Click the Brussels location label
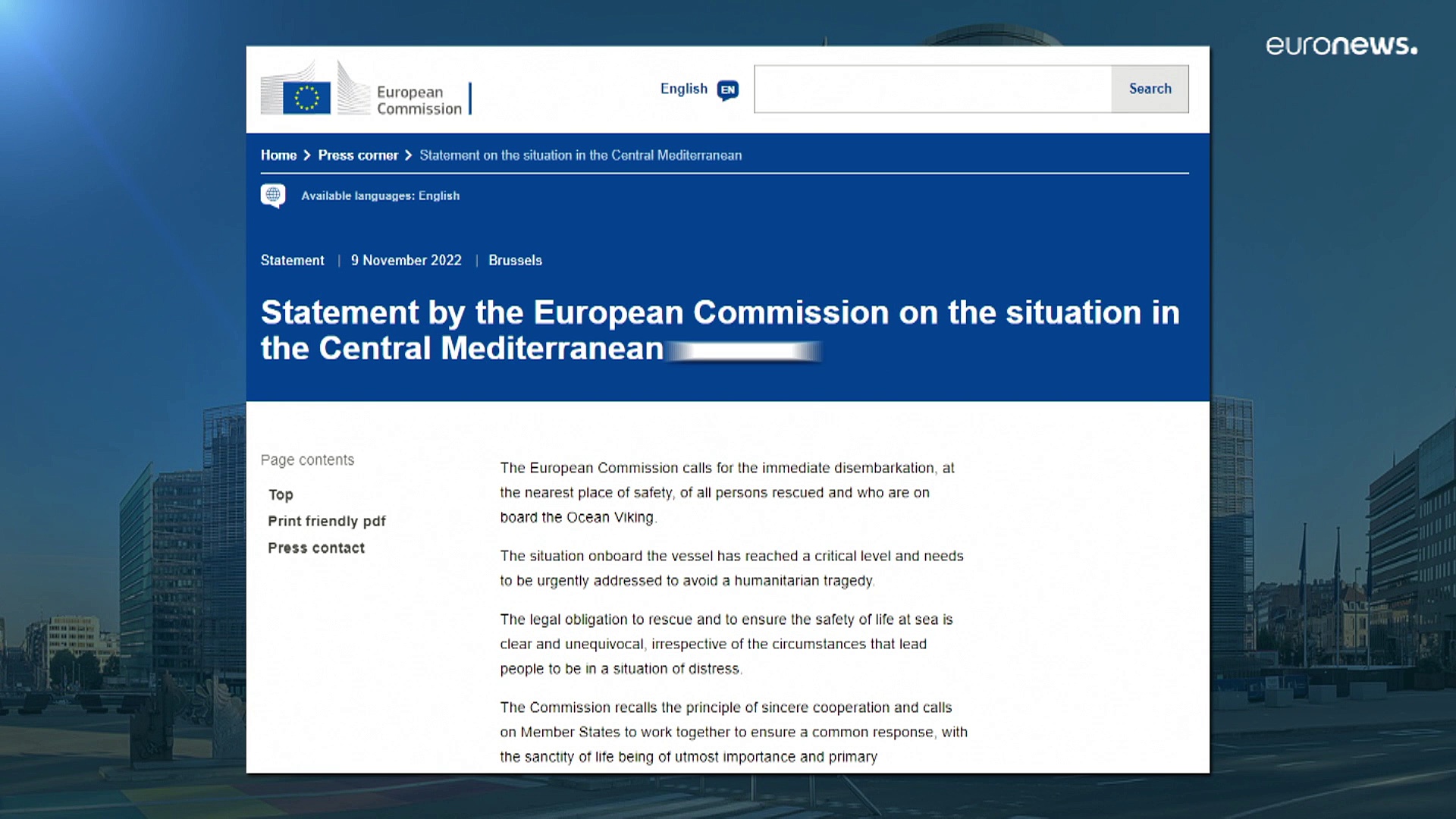Screen dimensions: 1456x819 point(515,260)
